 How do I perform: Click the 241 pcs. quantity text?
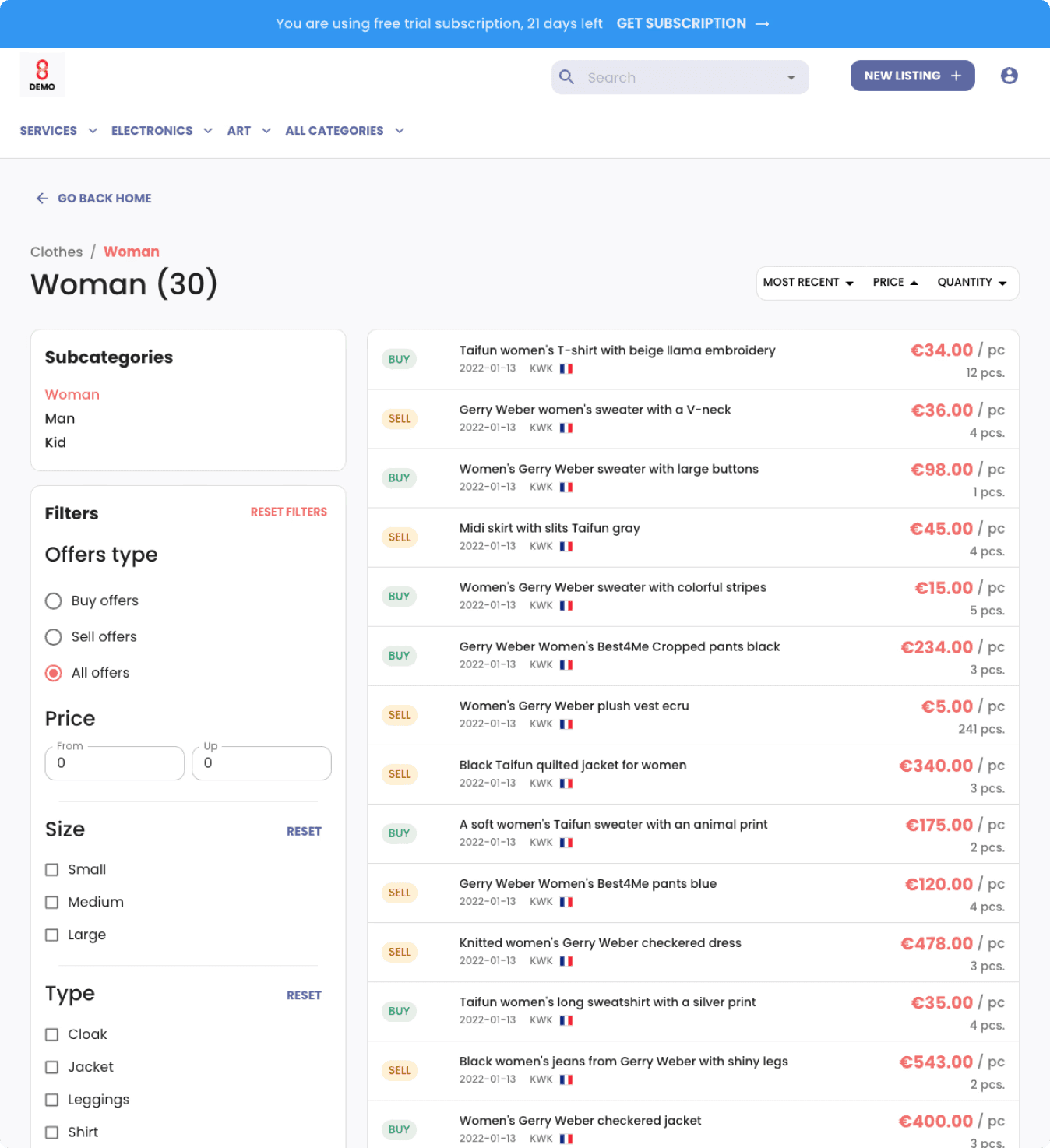coord(981,730)
